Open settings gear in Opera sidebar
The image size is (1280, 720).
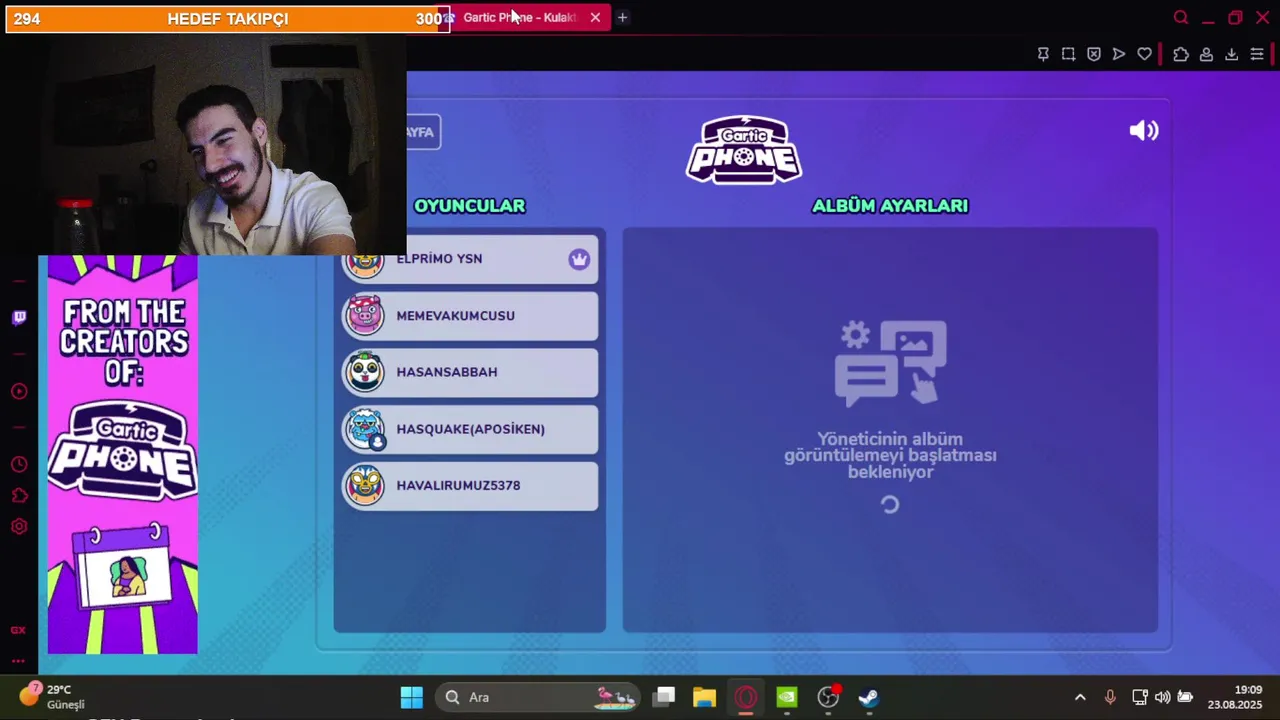[x=19, y=527]
